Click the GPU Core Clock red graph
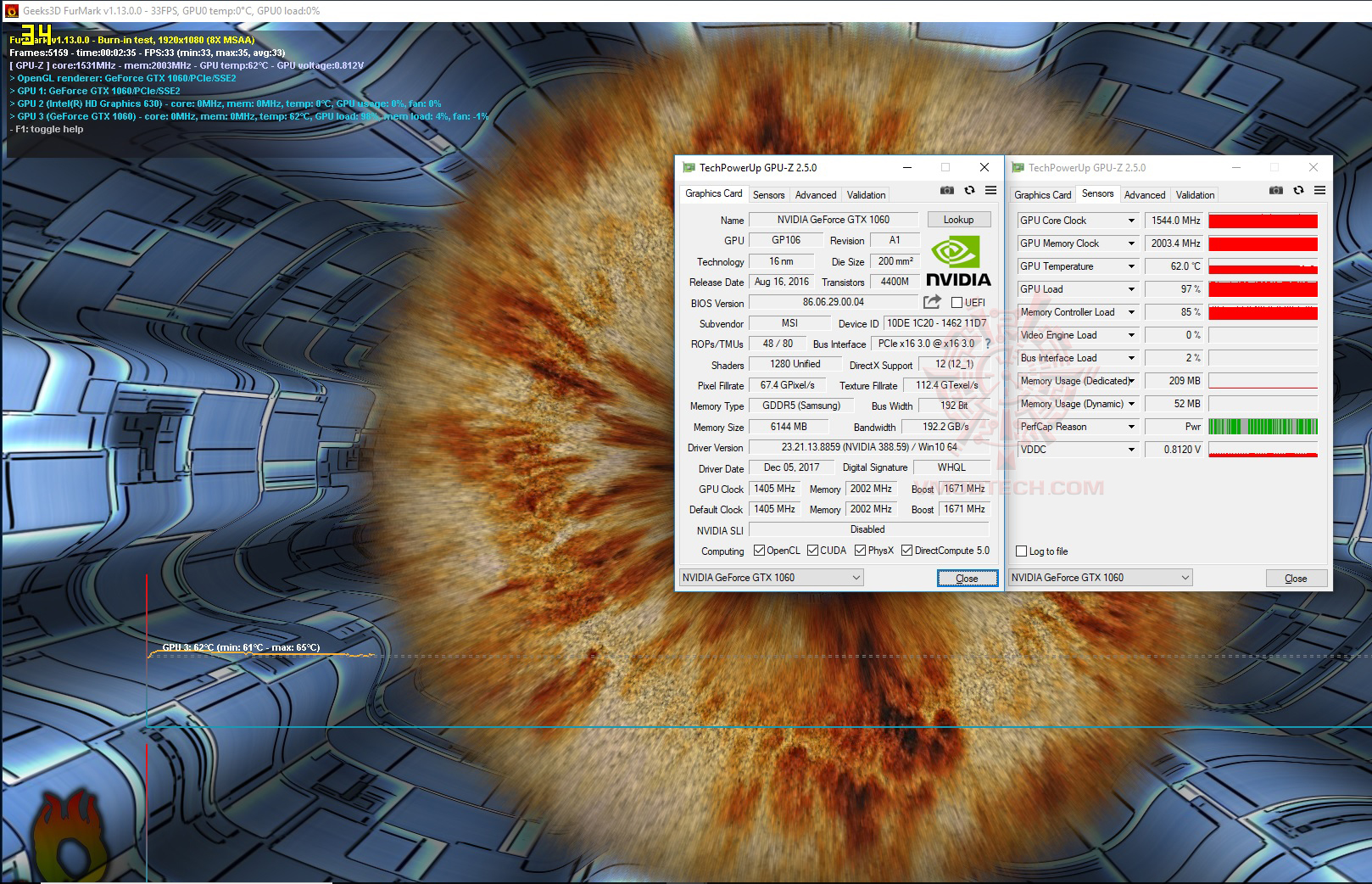1372x884 pixels. (x=1263, y=221)
